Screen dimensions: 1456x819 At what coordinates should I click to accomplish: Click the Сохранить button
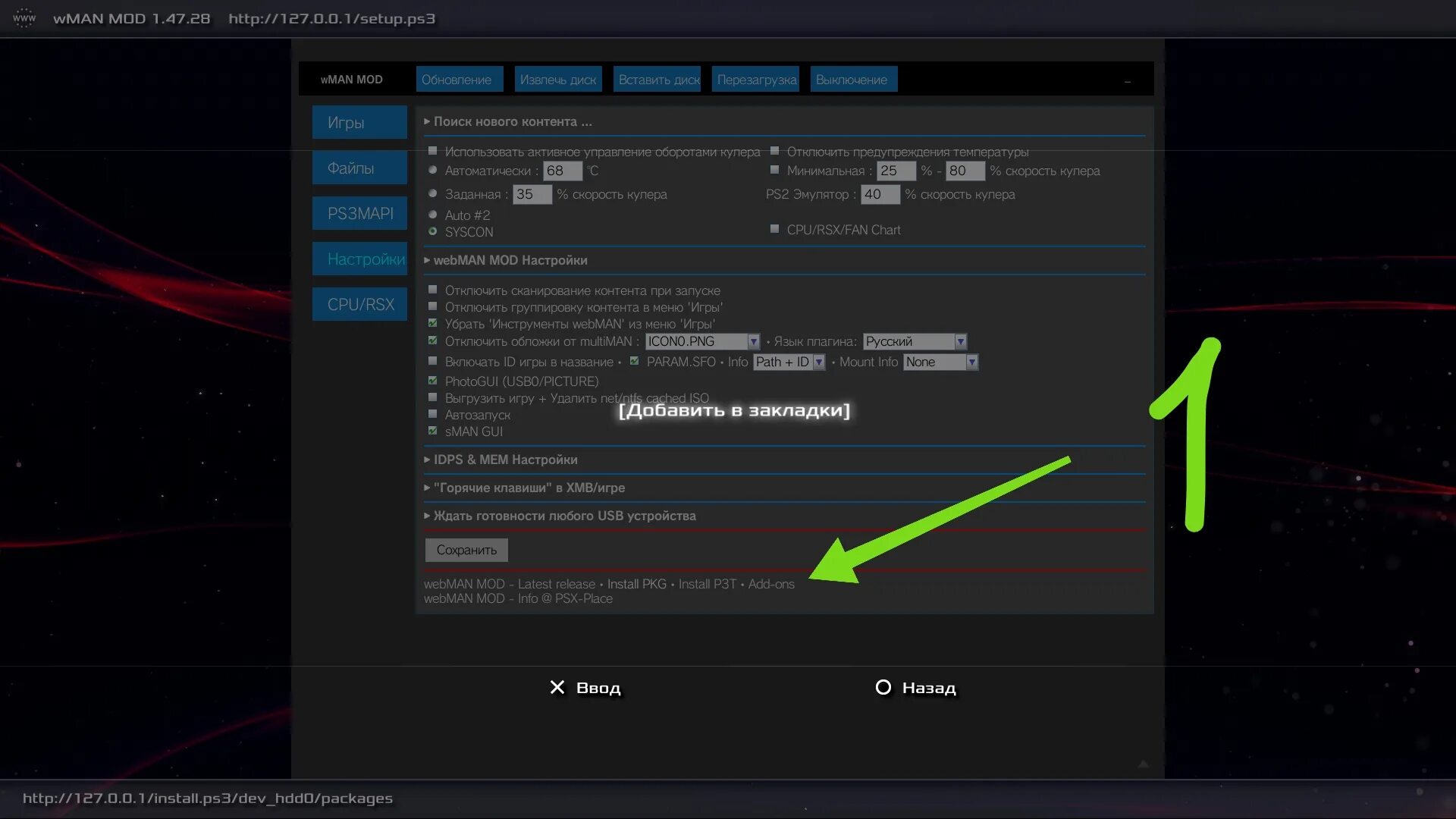466,550
